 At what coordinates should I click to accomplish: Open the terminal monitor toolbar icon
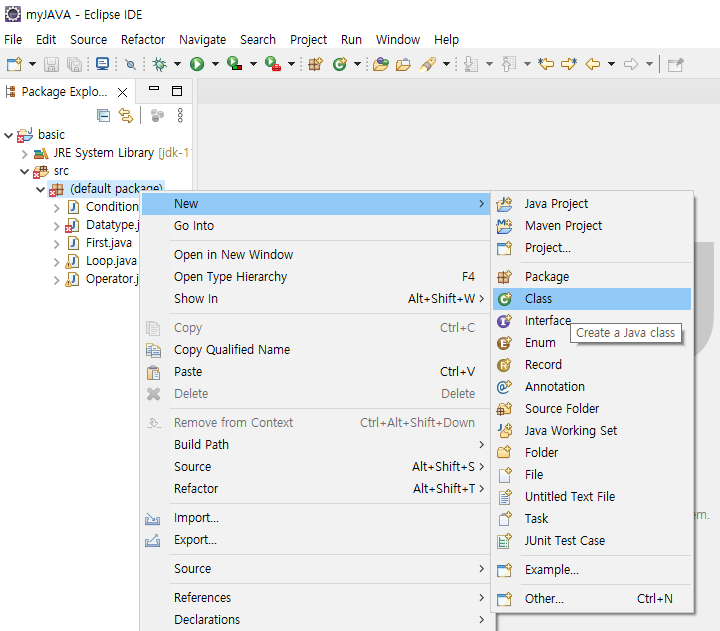pyautogui.click(x=102, y=64)
